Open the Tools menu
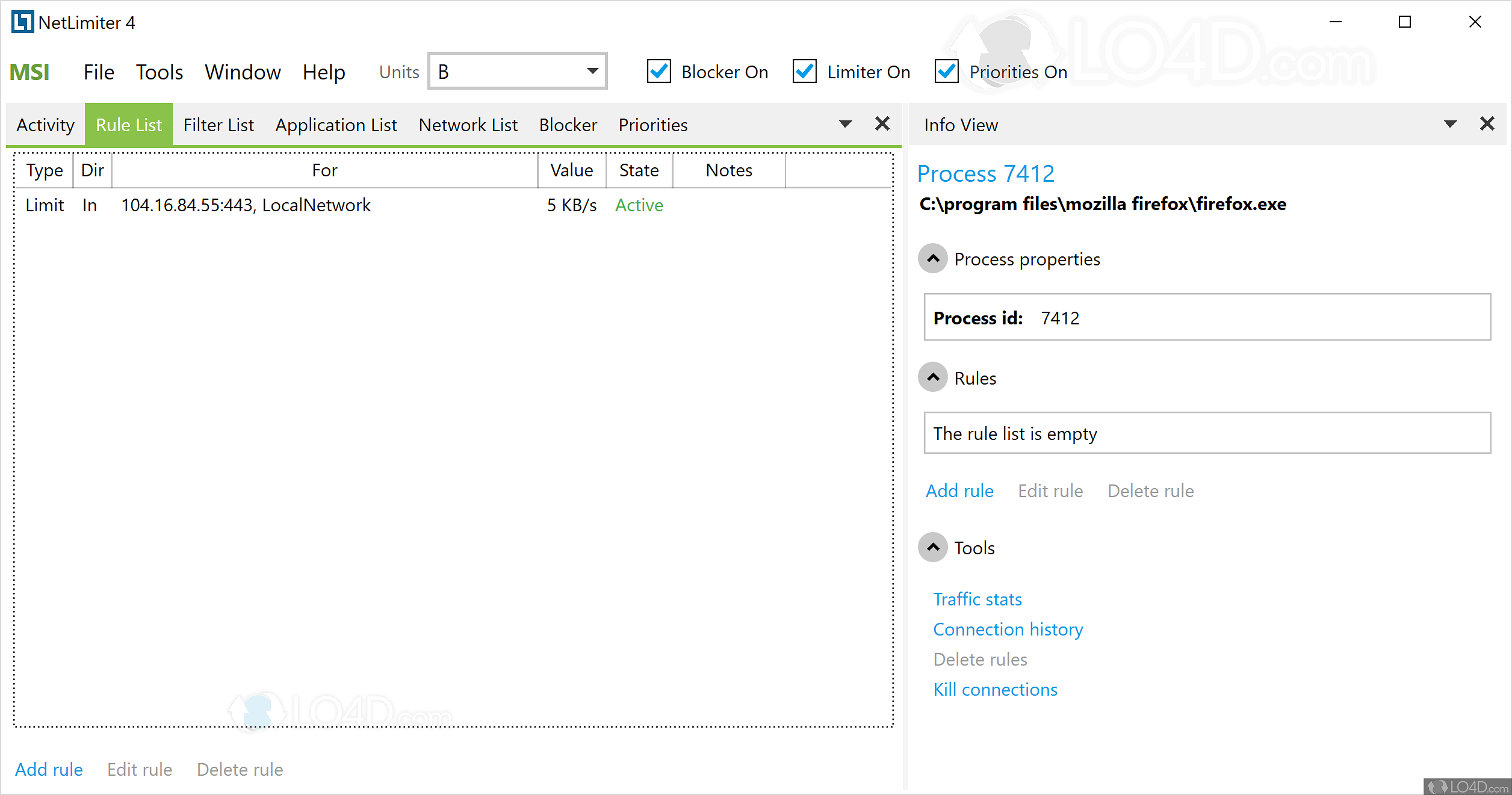Screen dimensions: 1512x795 point(160,72)
